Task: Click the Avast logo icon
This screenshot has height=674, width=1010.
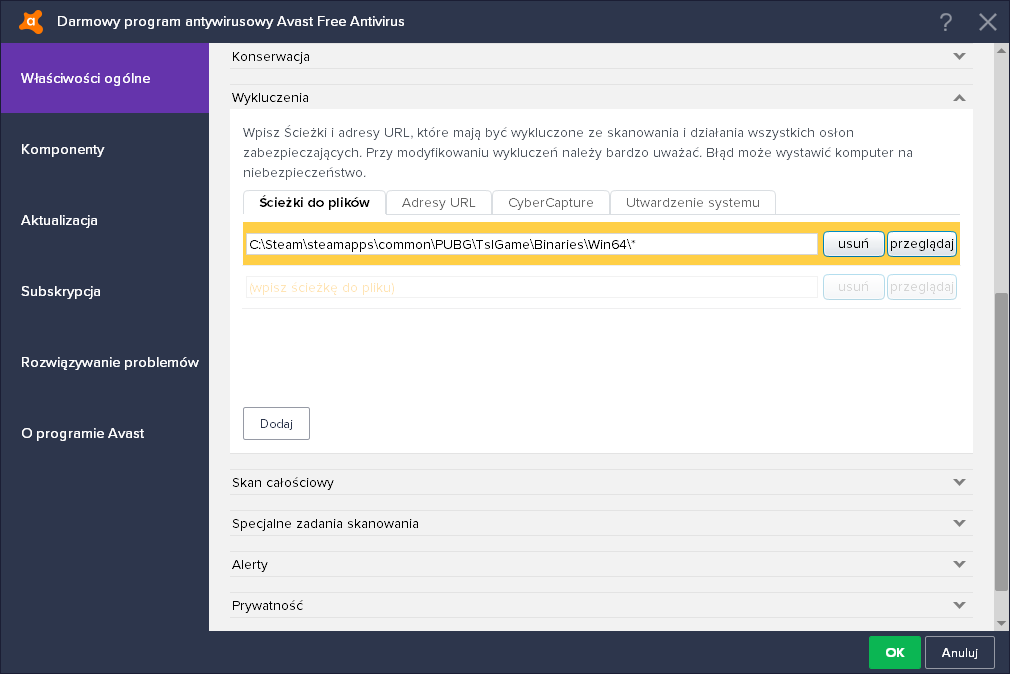Action: coord(31,21)
